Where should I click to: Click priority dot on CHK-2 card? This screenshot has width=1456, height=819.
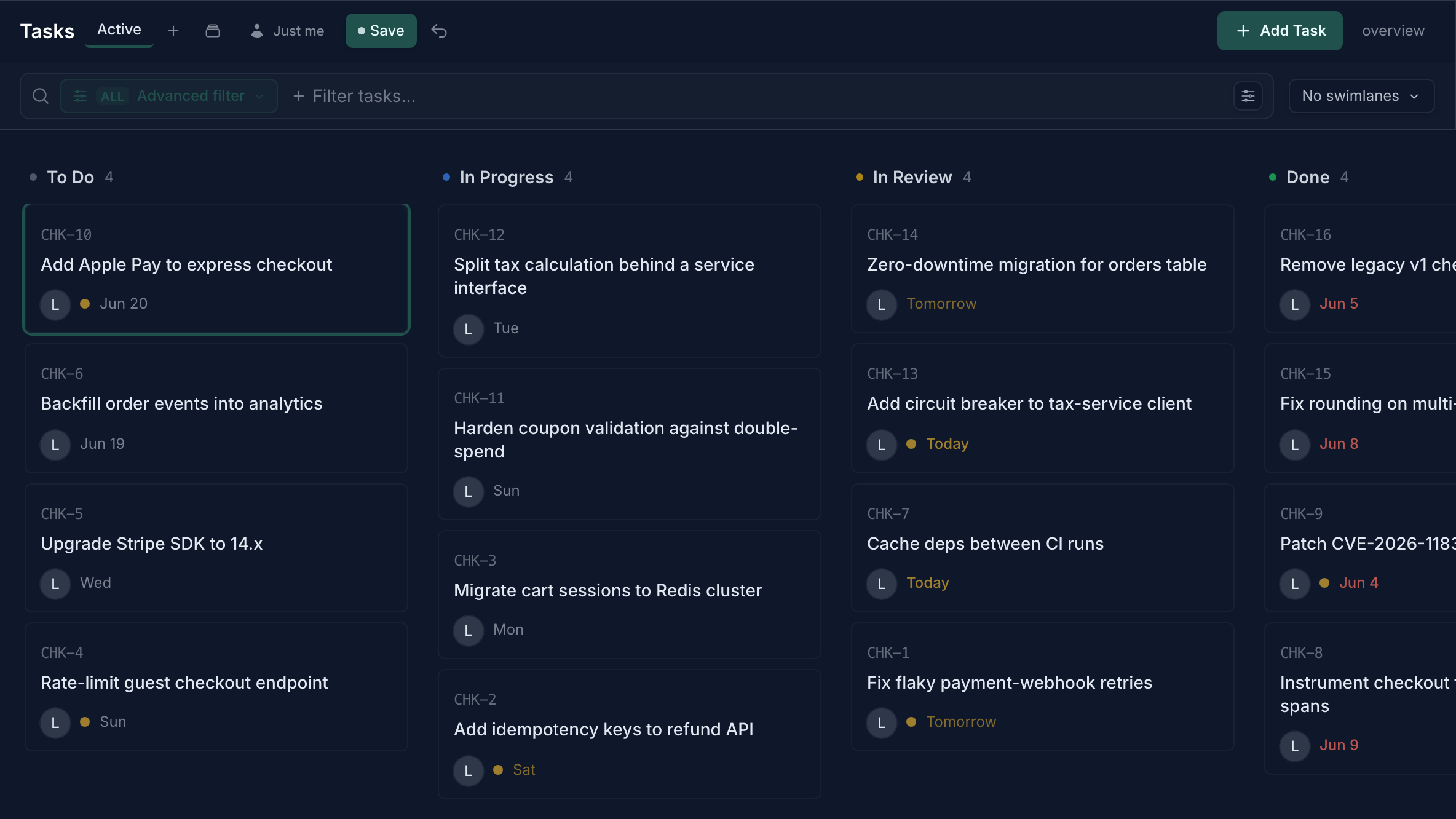498,770
